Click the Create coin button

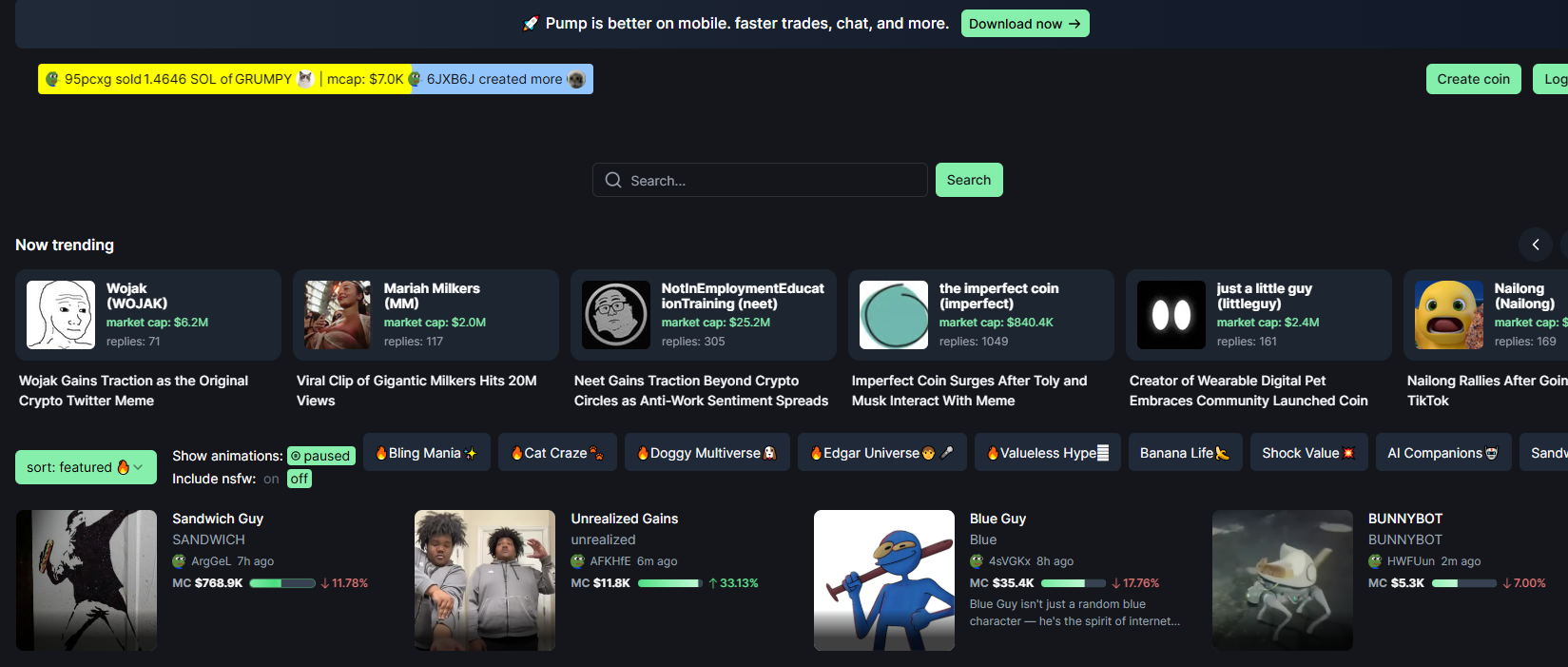[x=1473, y=79]
